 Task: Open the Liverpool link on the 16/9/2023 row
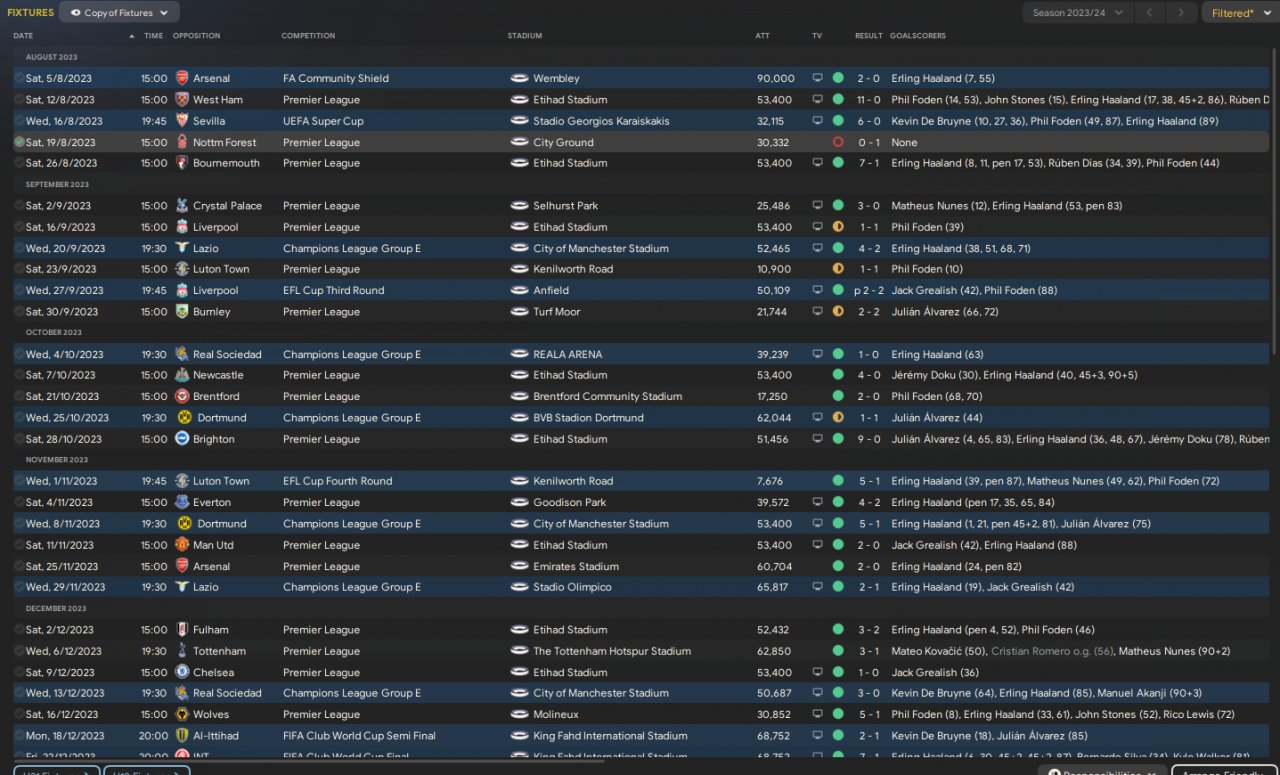(x=216, y=227)
